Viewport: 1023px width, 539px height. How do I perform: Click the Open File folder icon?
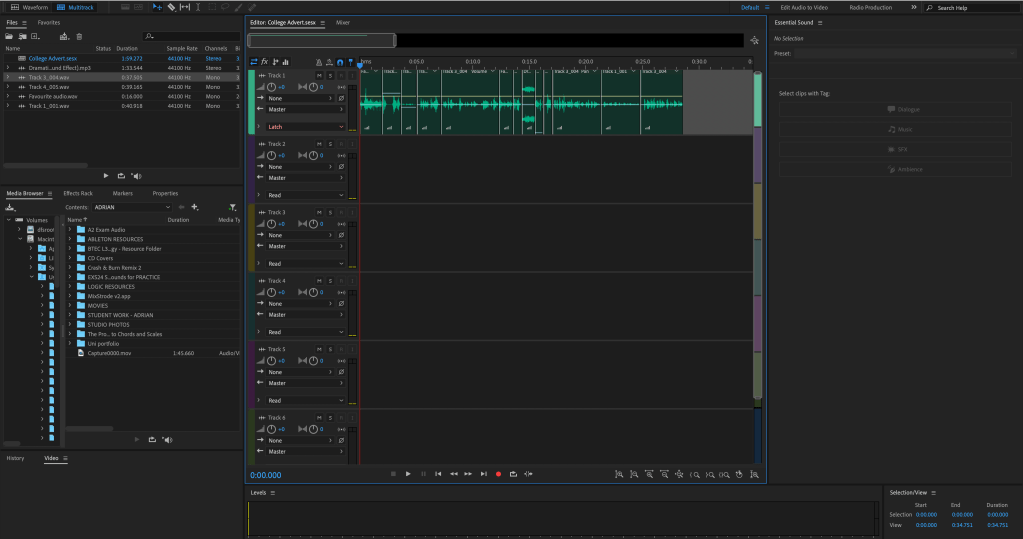tap(9, 37)
